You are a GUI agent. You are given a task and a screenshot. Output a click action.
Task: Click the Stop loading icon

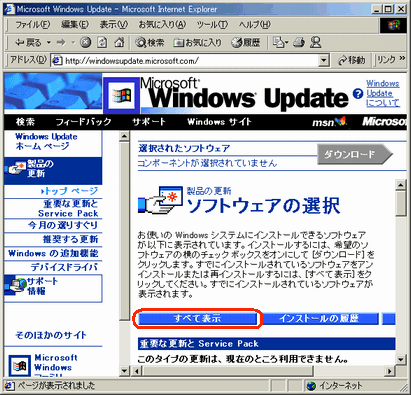coord(86,42)
